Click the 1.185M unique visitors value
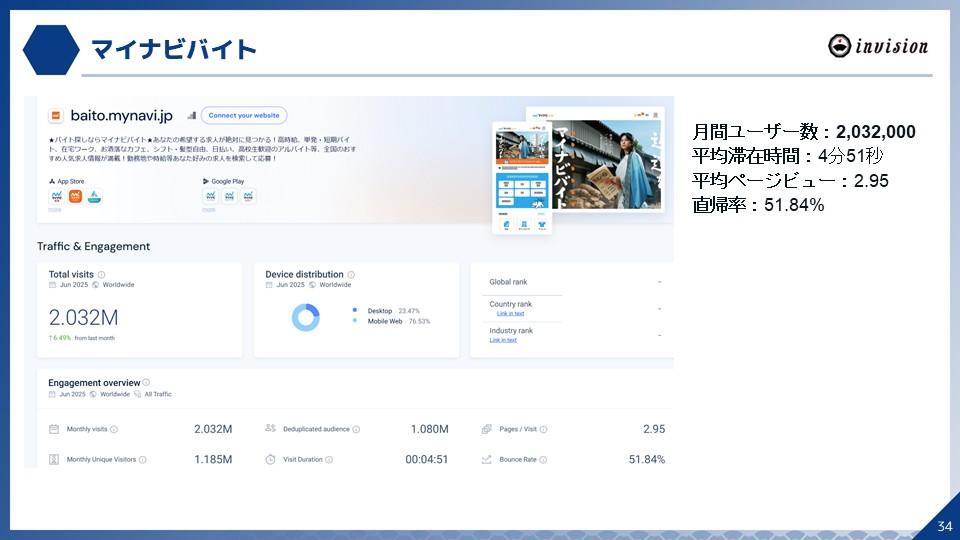The height and width of the screenshot is (540, 960). tap(213, 459)
